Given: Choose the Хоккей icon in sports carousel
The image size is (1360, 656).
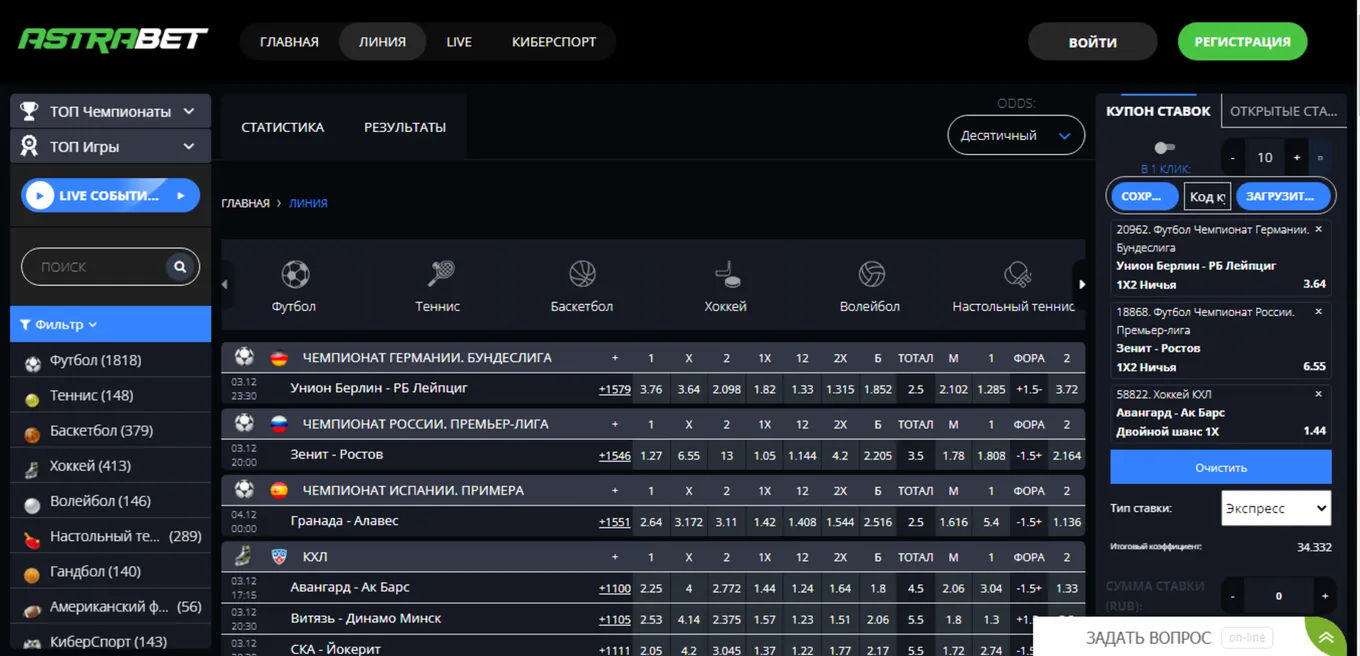Looking at the screenshot, I should (x=726, y=274).
